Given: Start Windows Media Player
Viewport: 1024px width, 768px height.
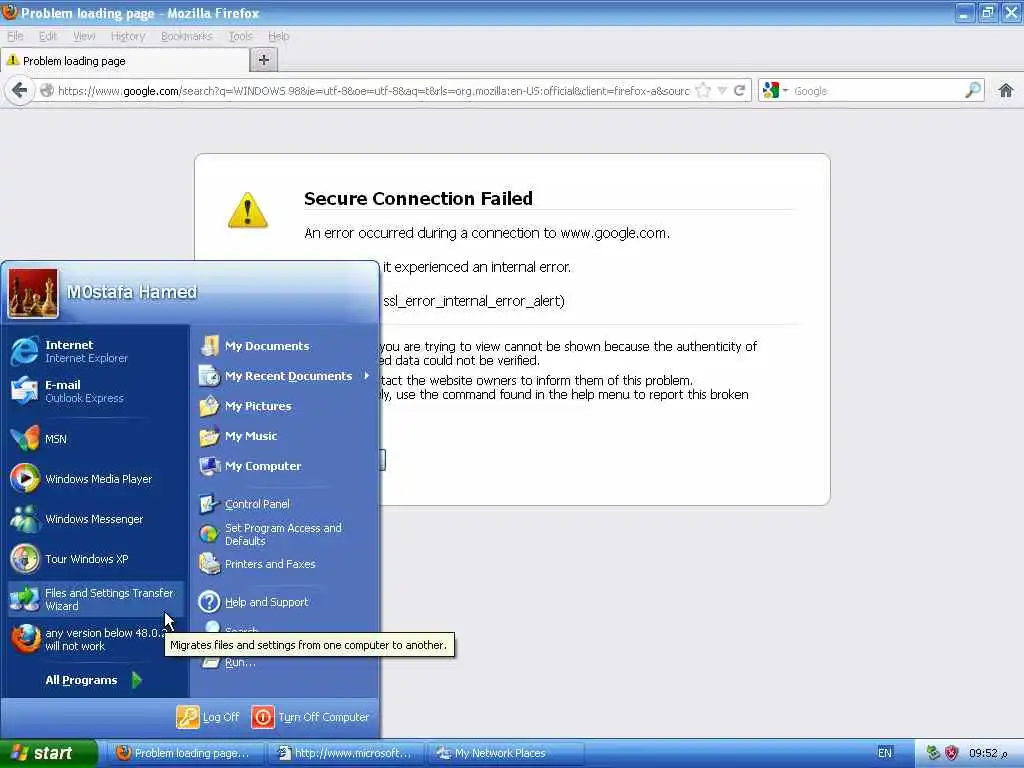Looking at the screenshot, I should tap(95, 479).
